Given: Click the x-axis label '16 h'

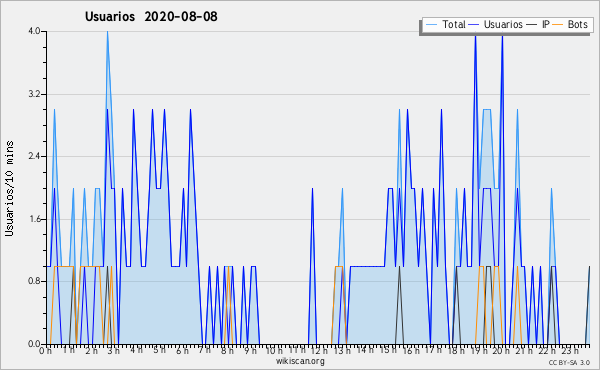Looking at the screenshot, I should point(411,351).
